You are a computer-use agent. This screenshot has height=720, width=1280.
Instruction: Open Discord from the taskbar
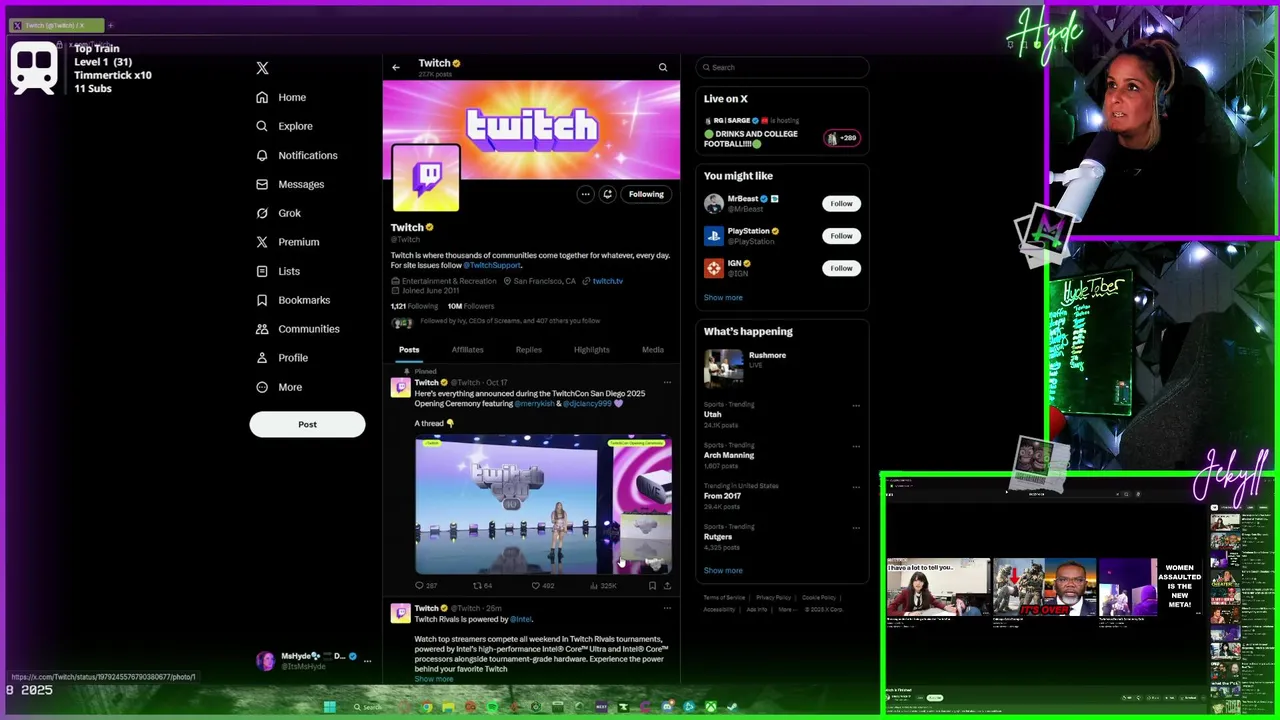coord(667,707)
